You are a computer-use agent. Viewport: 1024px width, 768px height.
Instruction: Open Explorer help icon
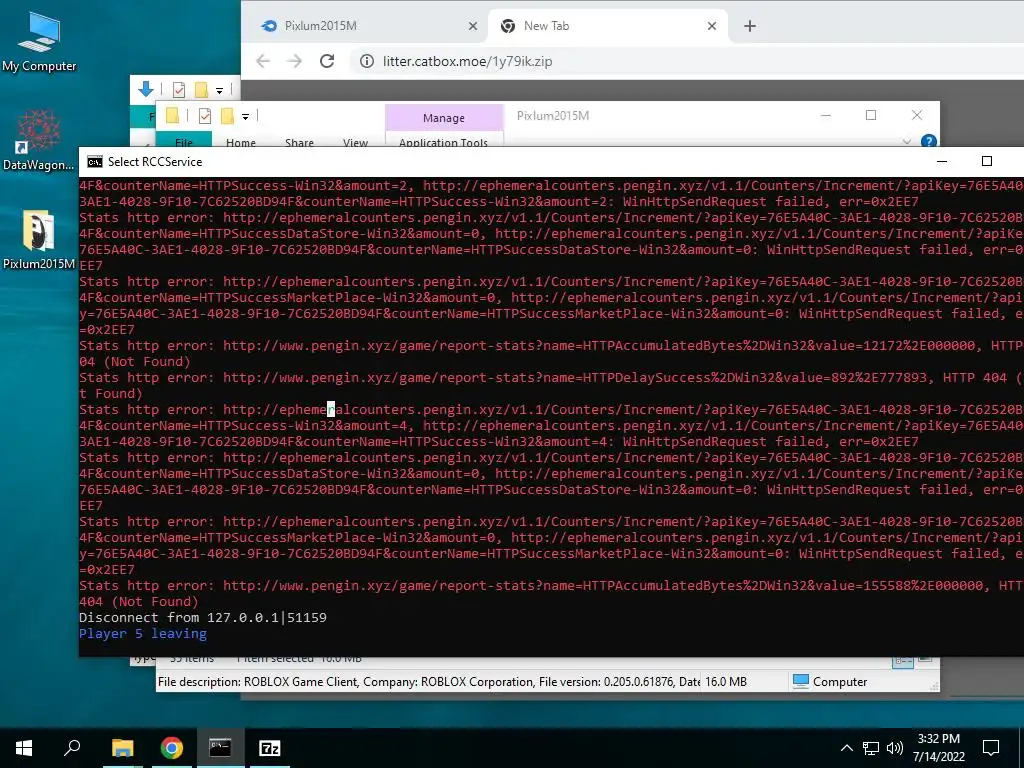[928, 141]
